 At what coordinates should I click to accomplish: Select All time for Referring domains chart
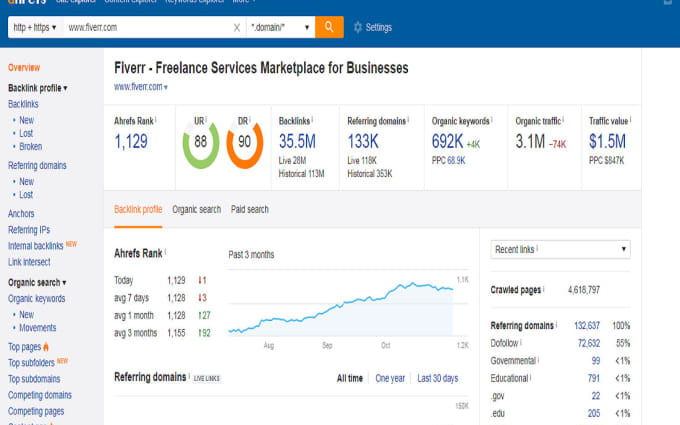tap(350, 379)
